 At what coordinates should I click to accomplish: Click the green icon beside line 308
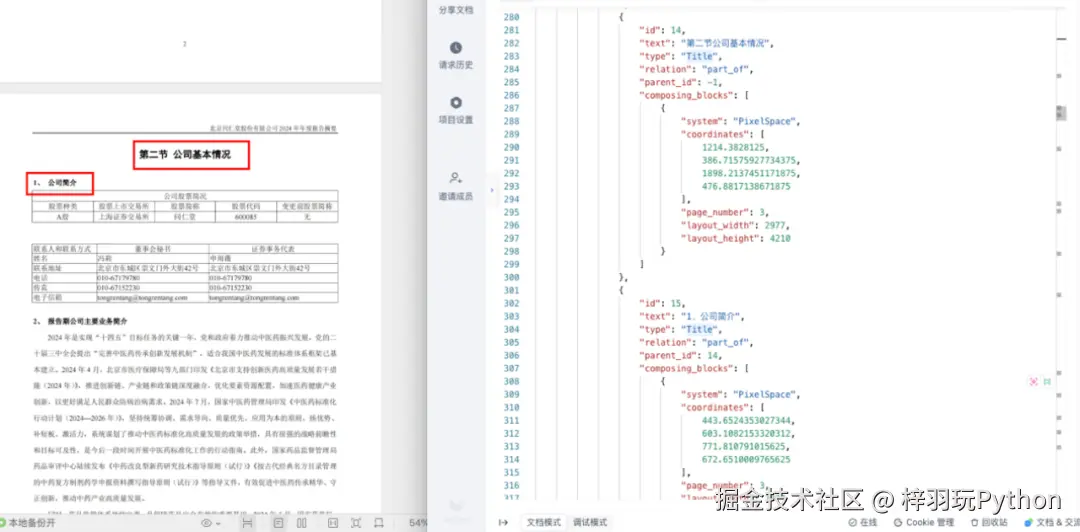(1047, 382)
